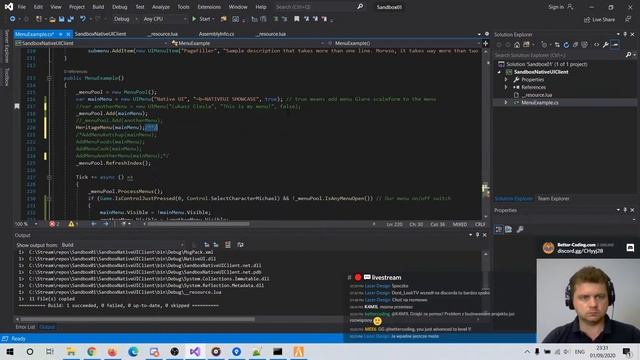
Task: Click the Edge taskbar icon
Action: pos(133,351)
